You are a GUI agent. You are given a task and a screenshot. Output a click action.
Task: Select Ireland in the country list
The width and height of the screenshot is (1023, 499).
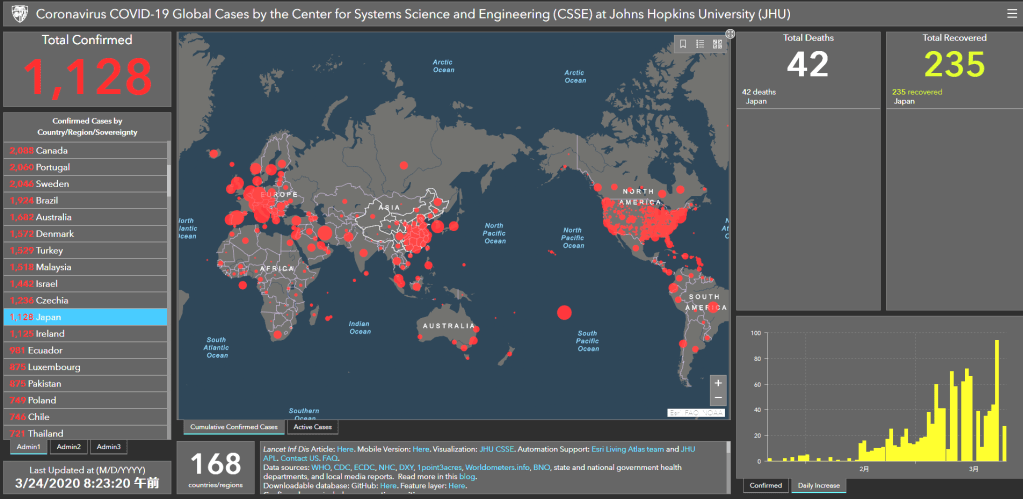pos(85,334)
